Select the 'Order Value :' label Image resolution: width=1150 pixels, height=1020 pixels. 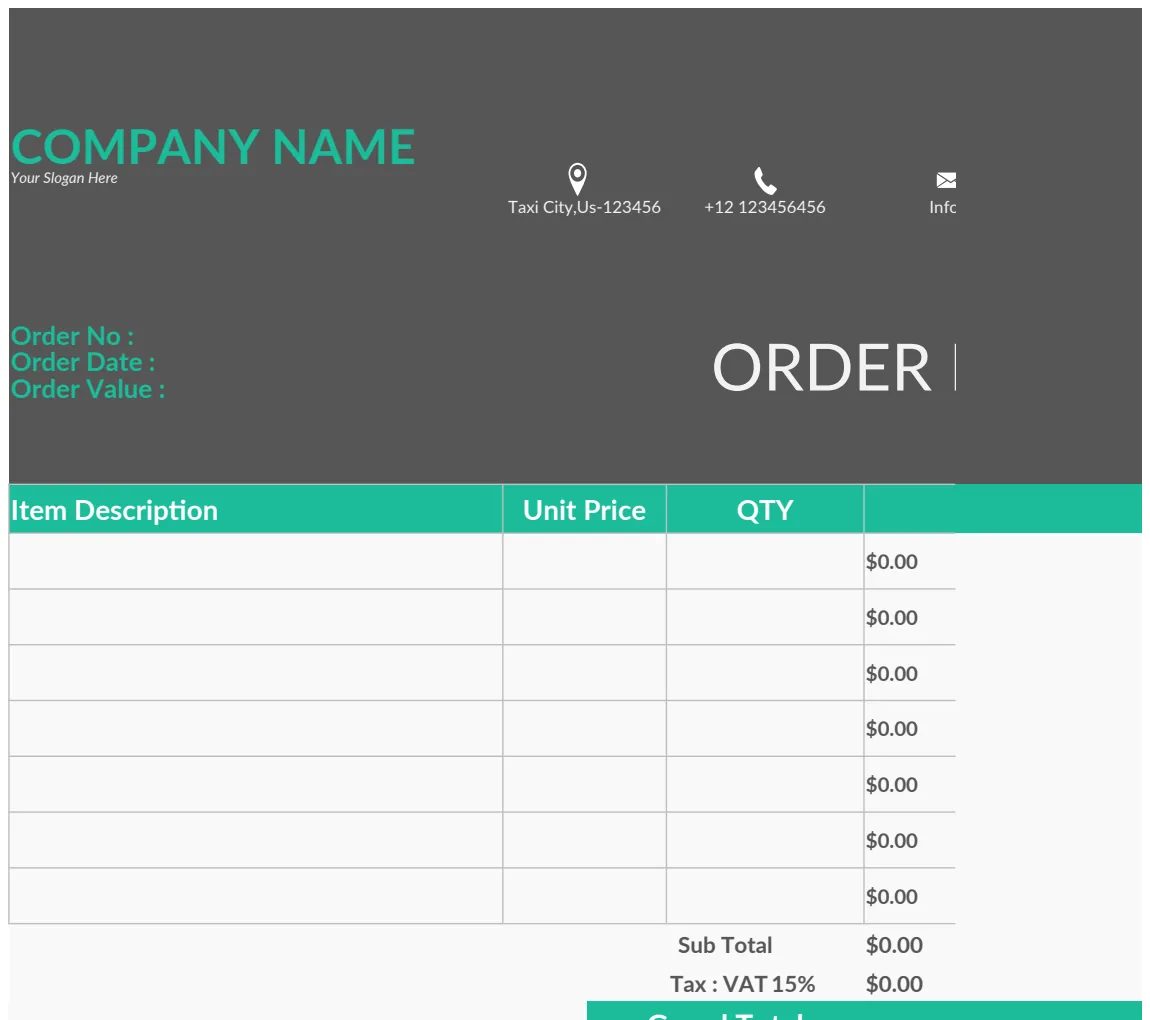point(88,389)
